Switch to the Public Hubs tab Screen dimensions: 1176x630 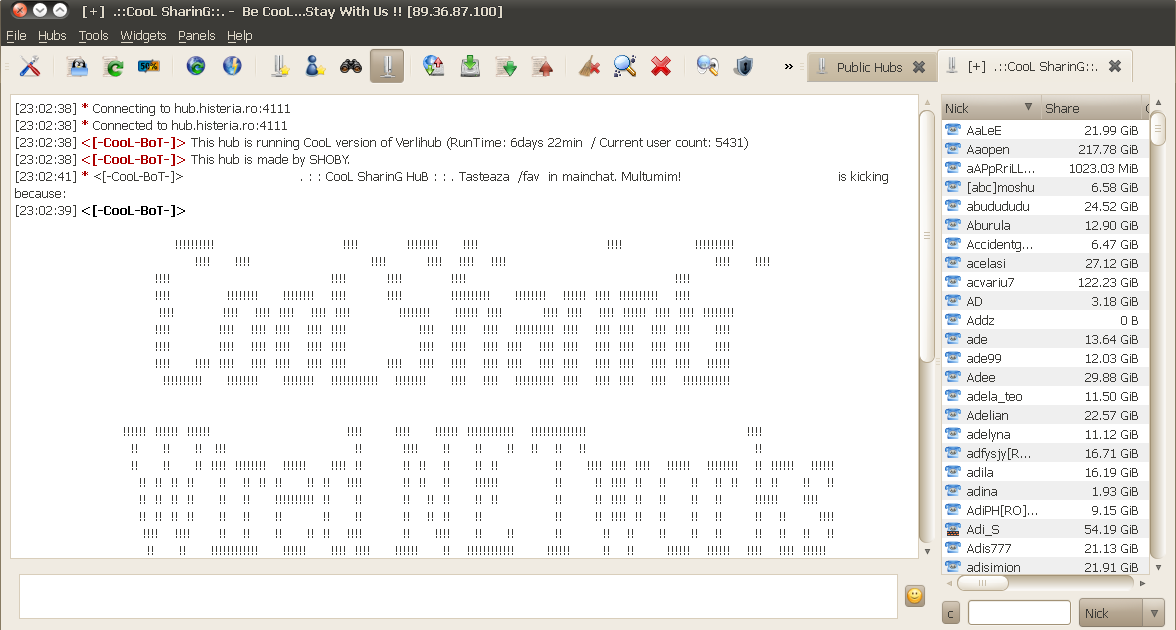click(868, 67)
